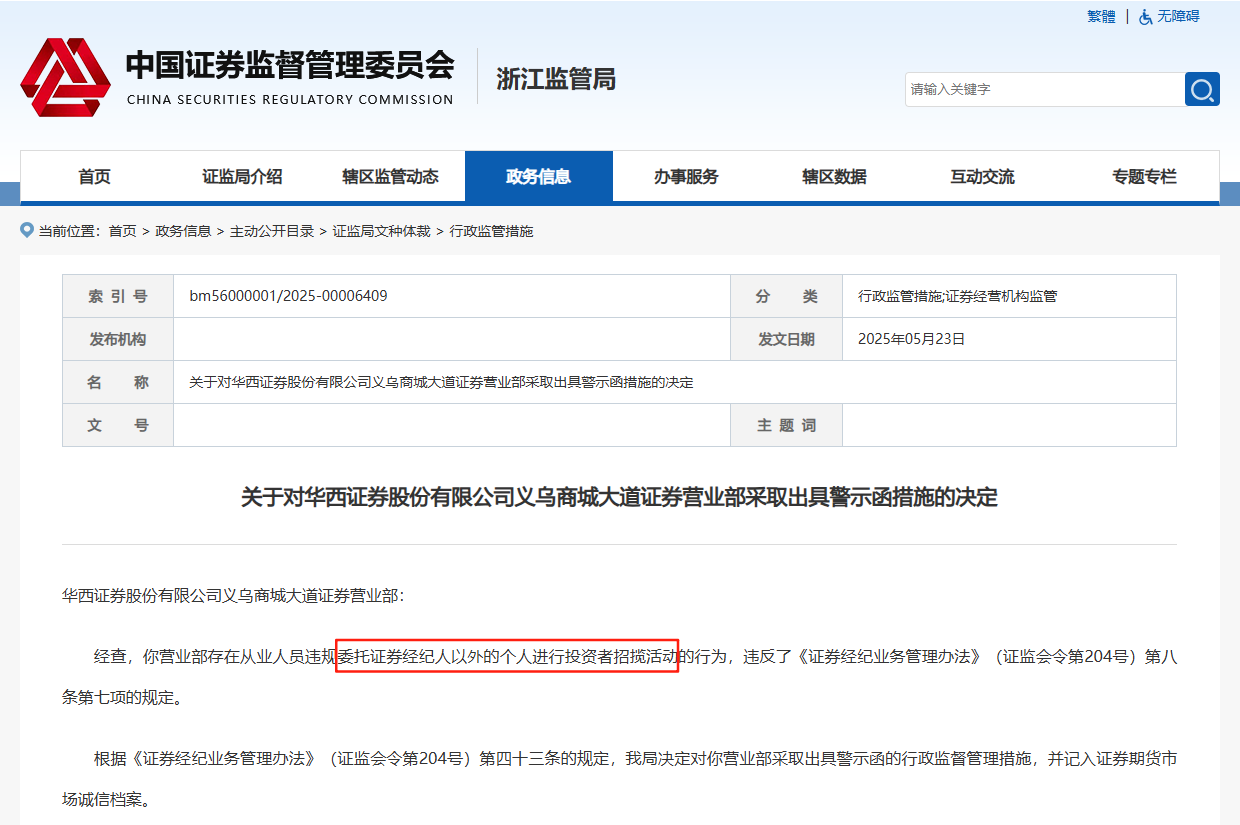1240x825 pixels.
Task: Open the 专题专栏 navigation tab
Action: coord(1145,177)
